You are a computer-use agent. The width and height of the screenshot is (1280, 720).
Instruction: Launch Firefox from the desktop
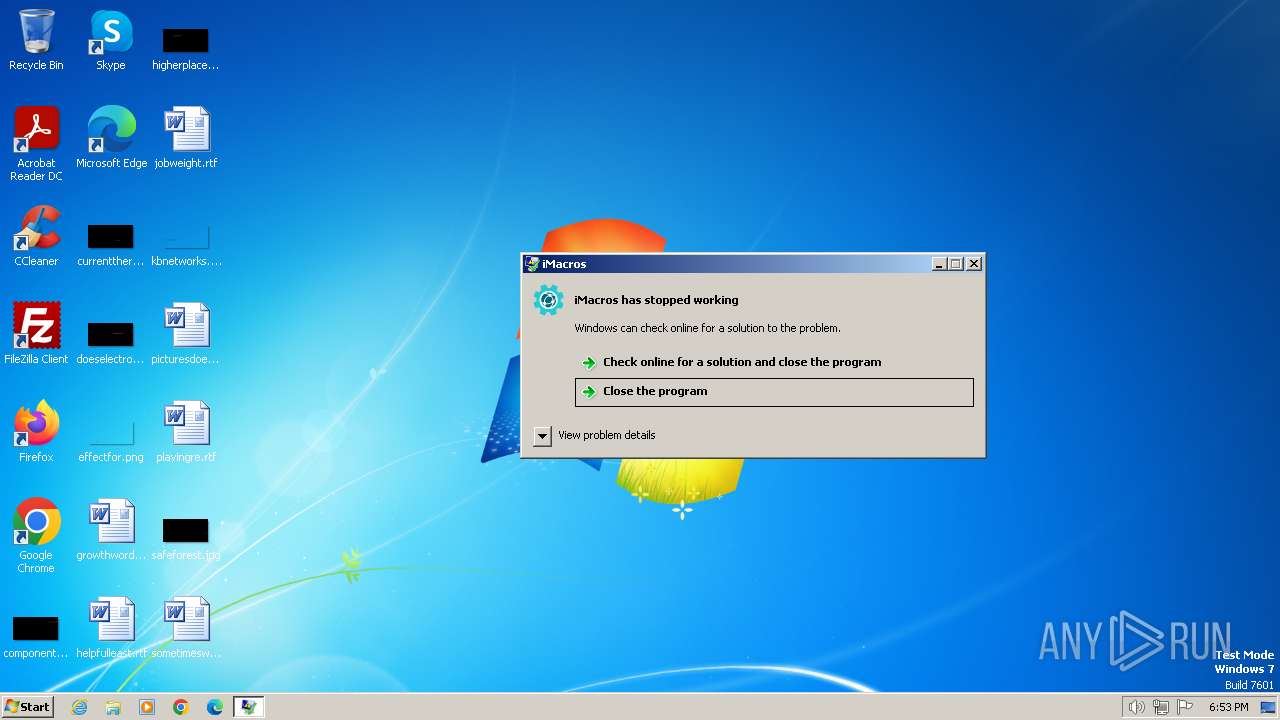coord(36,431)
